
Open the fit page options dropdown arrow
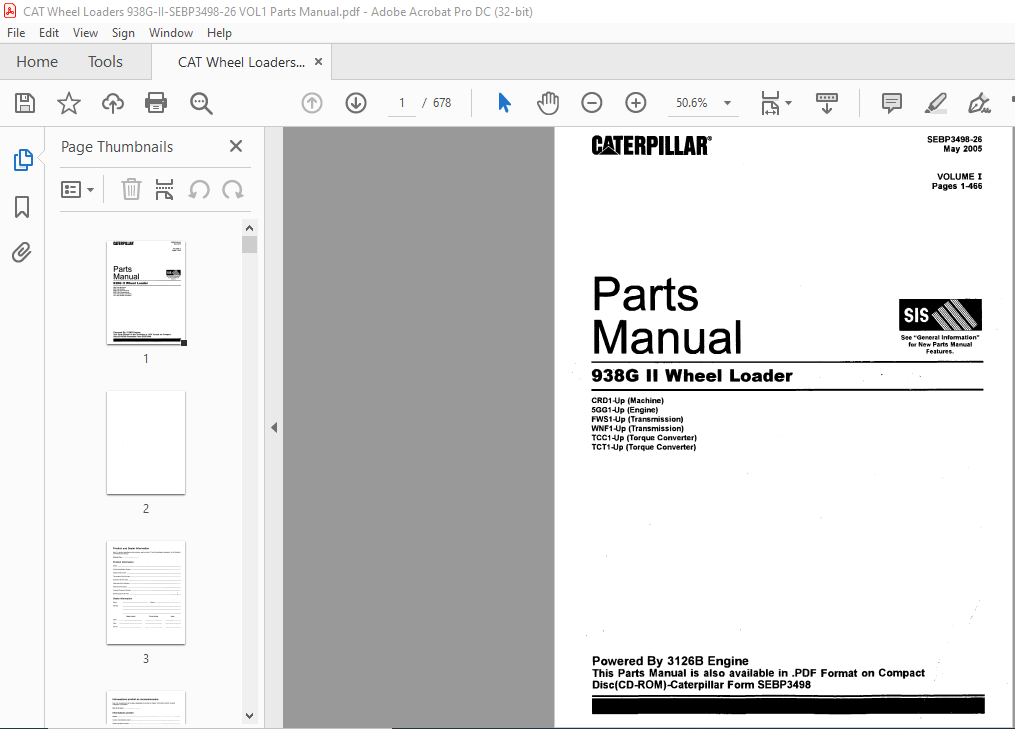click(x=788, y=103)
